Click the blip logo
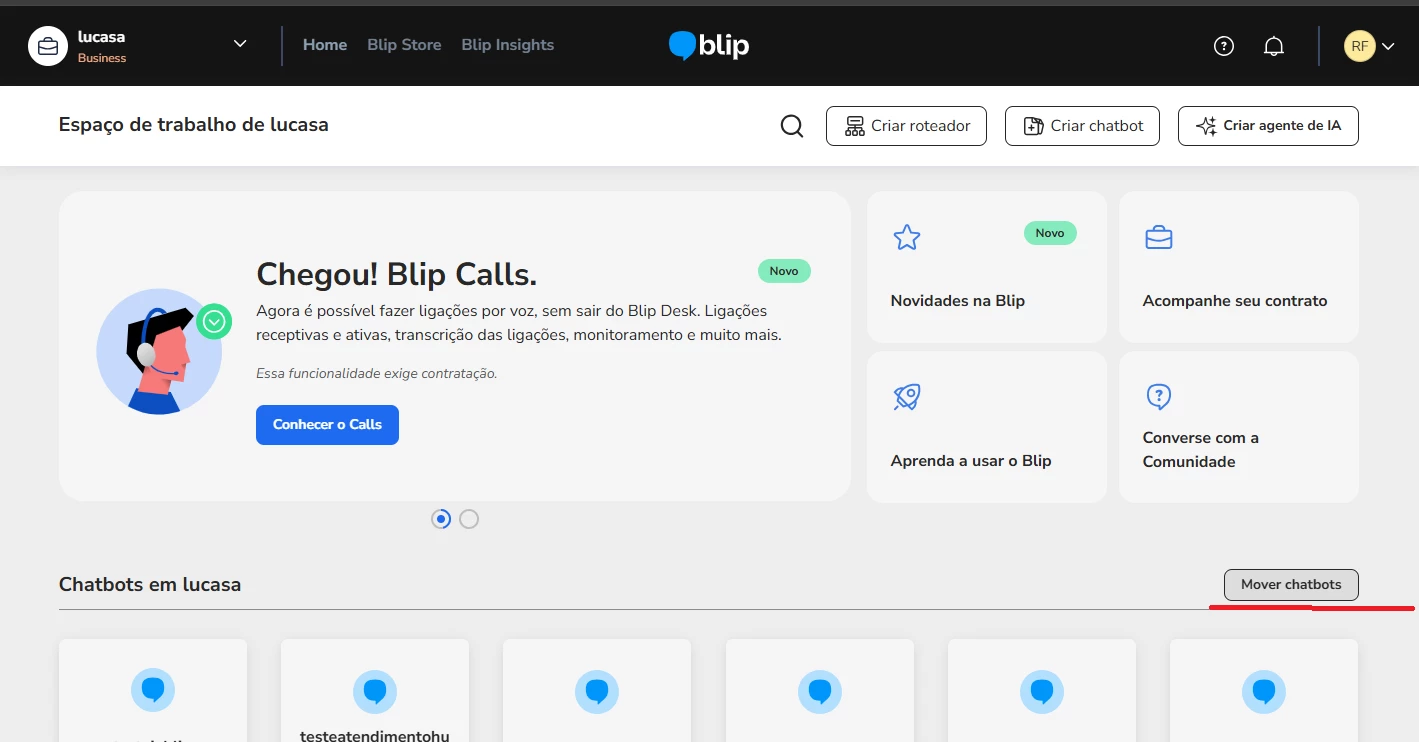Screen dimensions: 1419x742 [709, 45]
